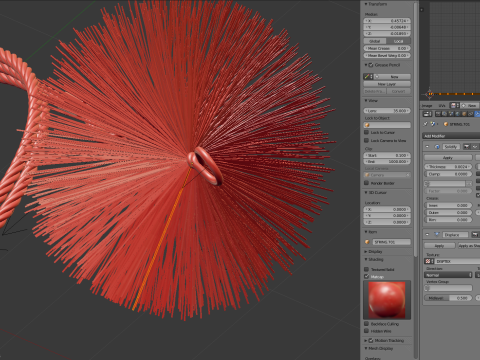
Task: Click the Lens value field
Action: tap(387, 111)
